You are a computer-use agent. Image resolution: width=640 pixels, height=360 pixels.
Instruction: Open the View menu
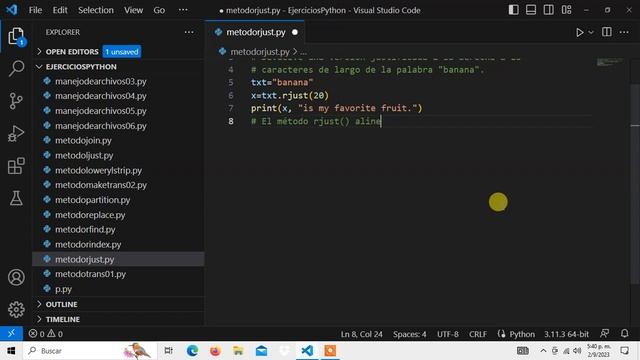tap(133, 10)
